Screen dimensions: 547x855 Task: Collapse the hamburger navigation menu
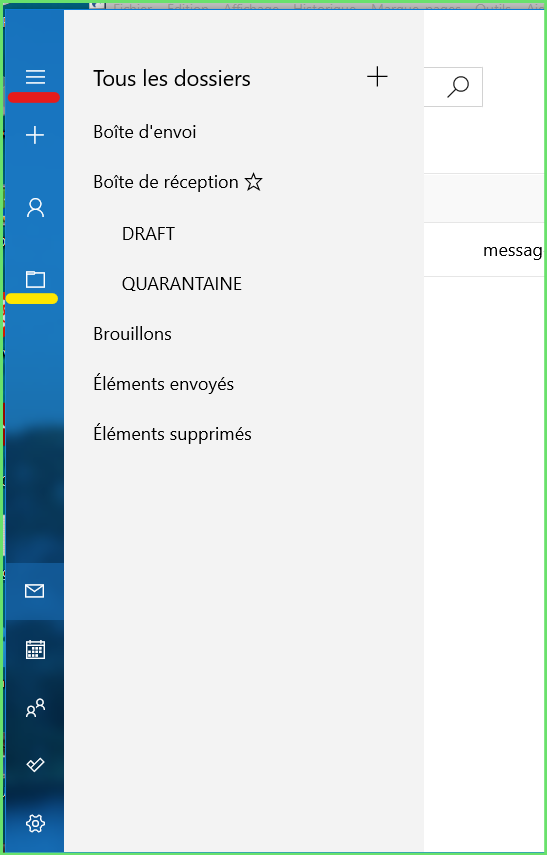35,77
